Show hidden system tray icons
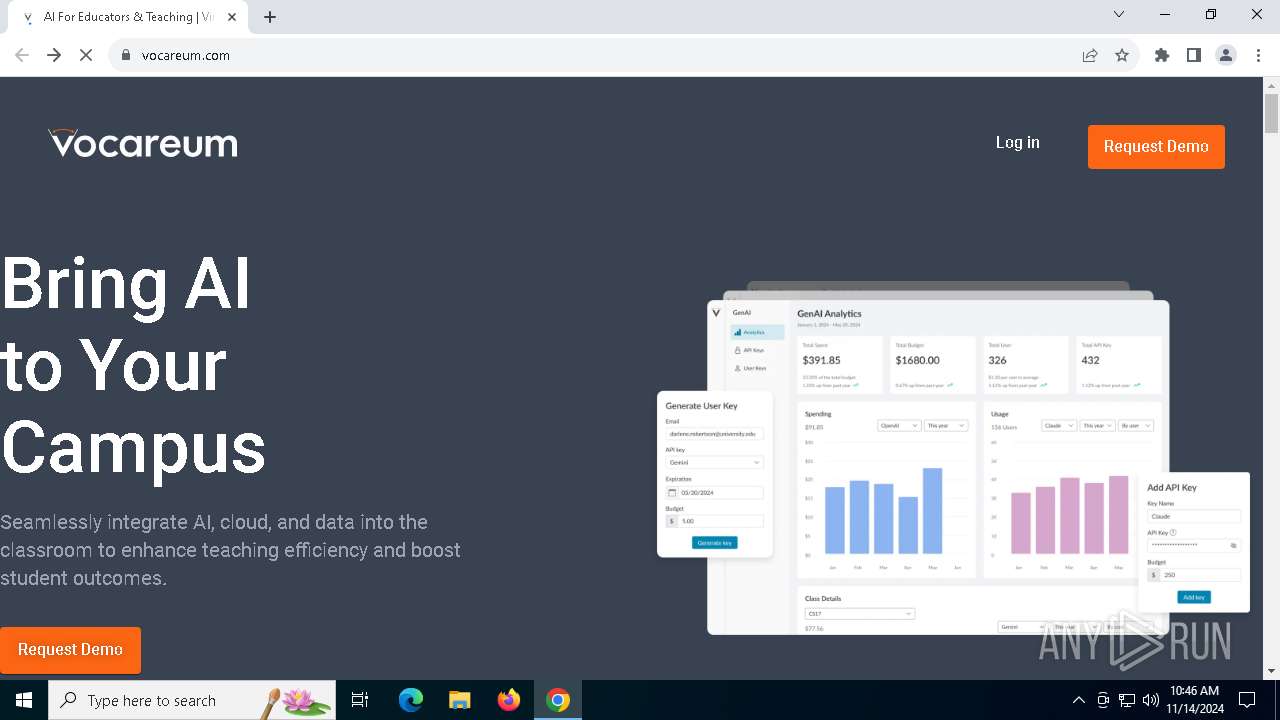1280x720 pixels. [1078, 700]
